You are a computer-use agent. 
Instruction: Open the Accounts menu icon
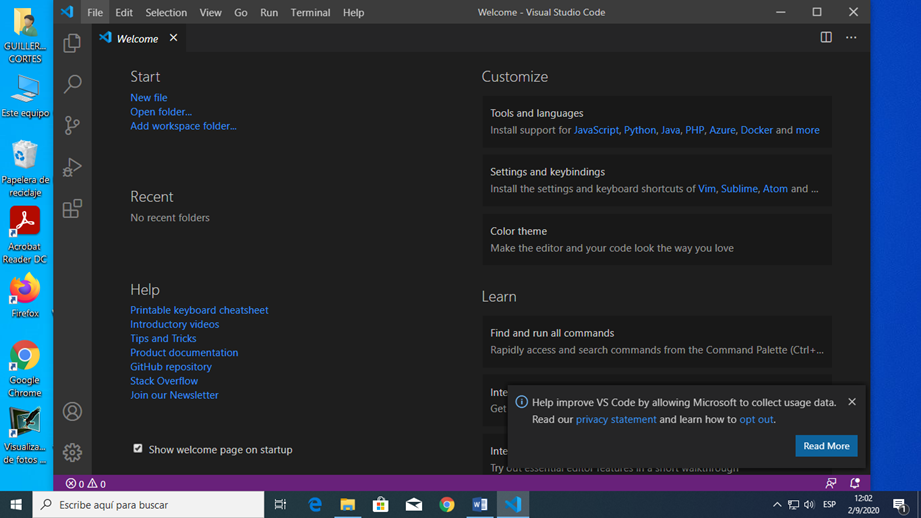coord(72,412)
